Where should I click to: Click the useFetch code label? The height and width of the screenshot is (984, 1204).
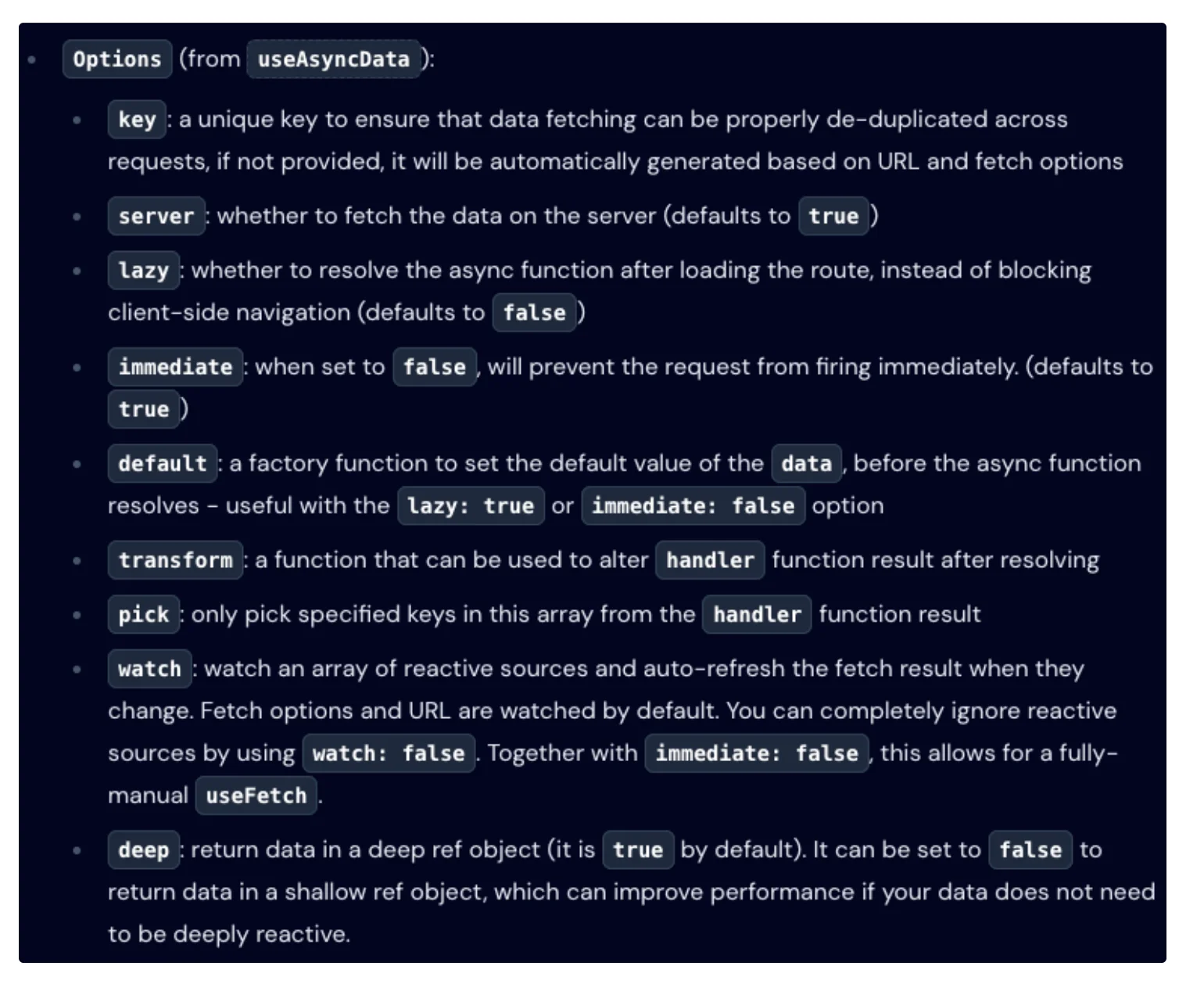(x=256, y=795)
